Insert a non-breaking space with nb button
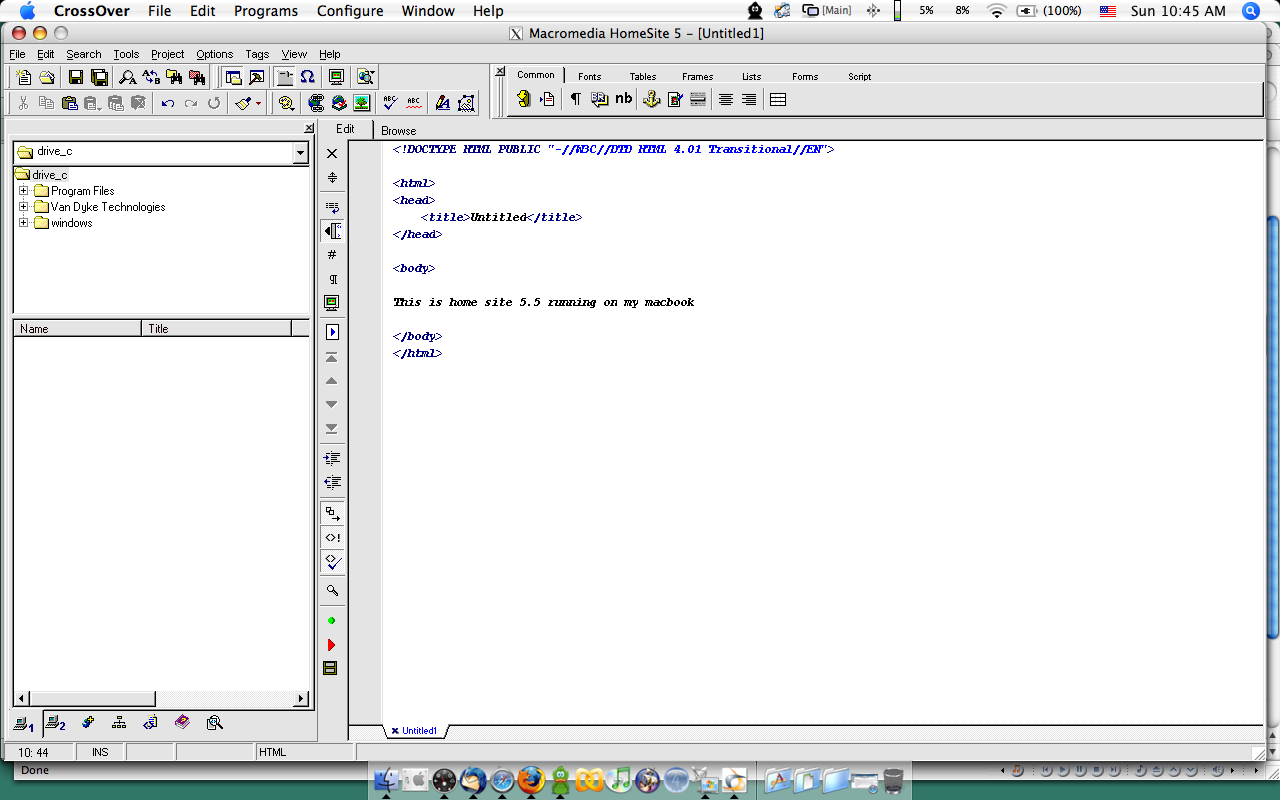 (x=623, y=99)
